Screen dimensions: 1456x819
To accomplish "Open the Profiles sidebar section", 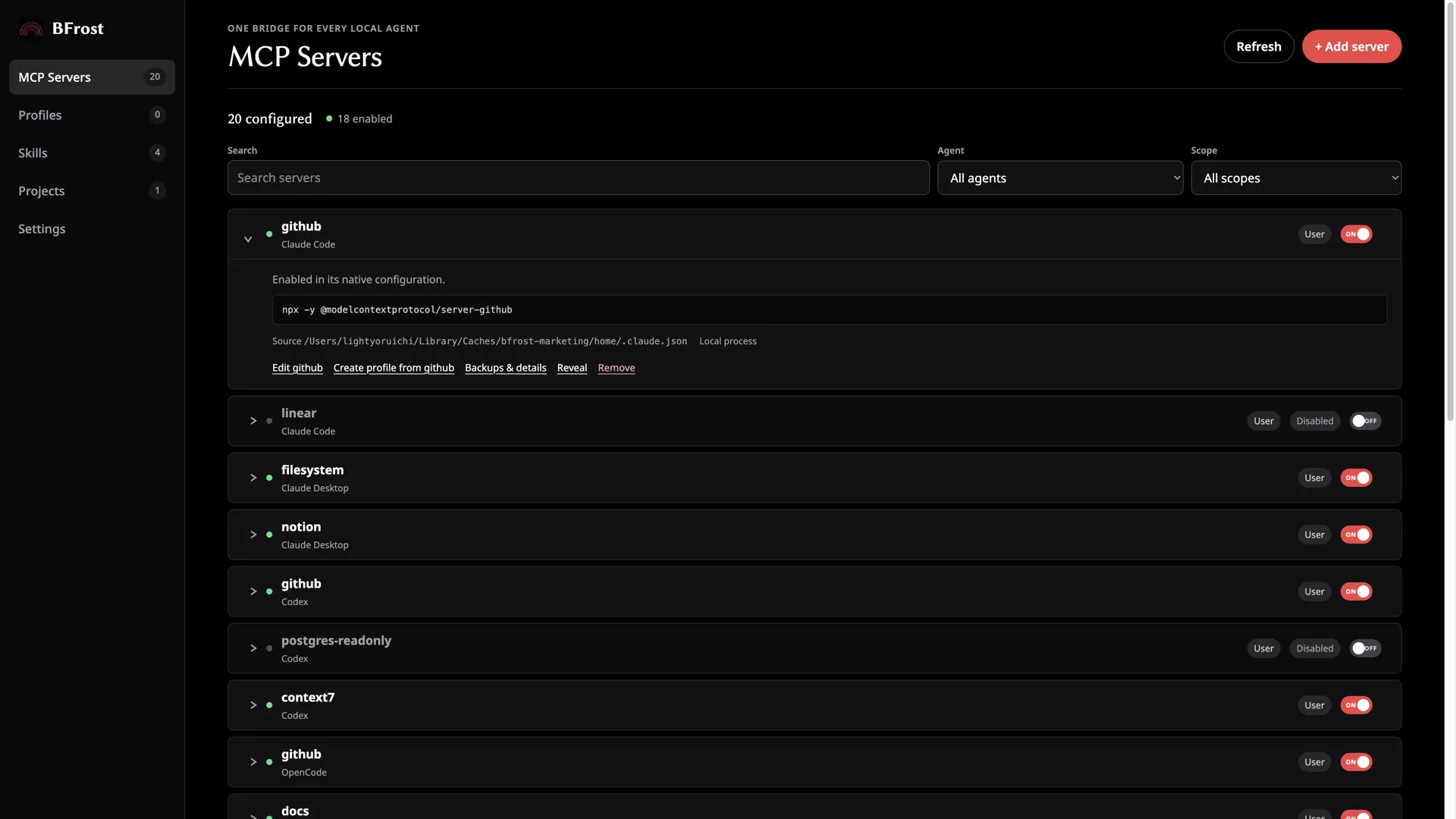I will (x=92, y=115).
